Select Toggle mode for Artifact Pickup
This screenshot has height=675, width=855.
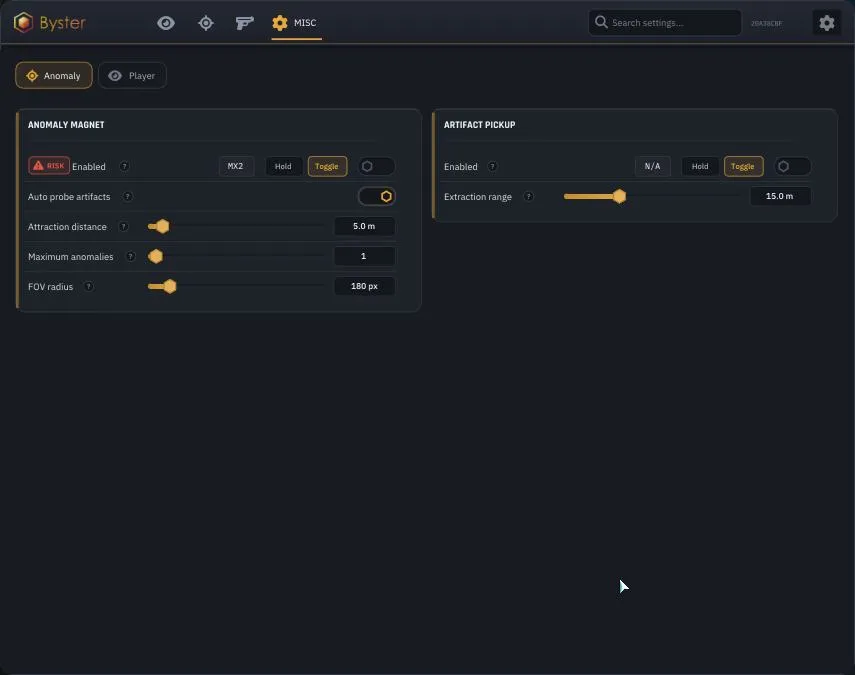pos(743,166)
